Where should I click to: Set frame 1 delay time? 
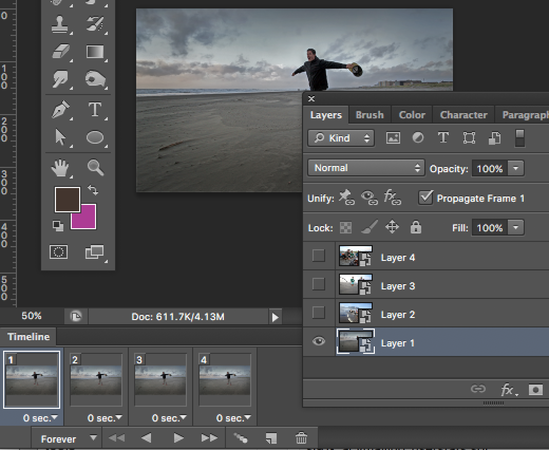pyautogui.click(x=40, y=418)
